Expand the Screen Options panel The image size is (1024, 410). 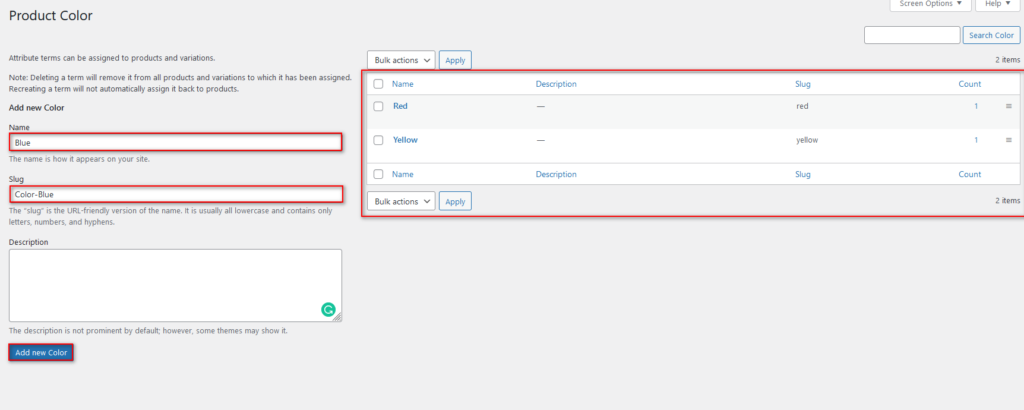[x=930, y=5]
